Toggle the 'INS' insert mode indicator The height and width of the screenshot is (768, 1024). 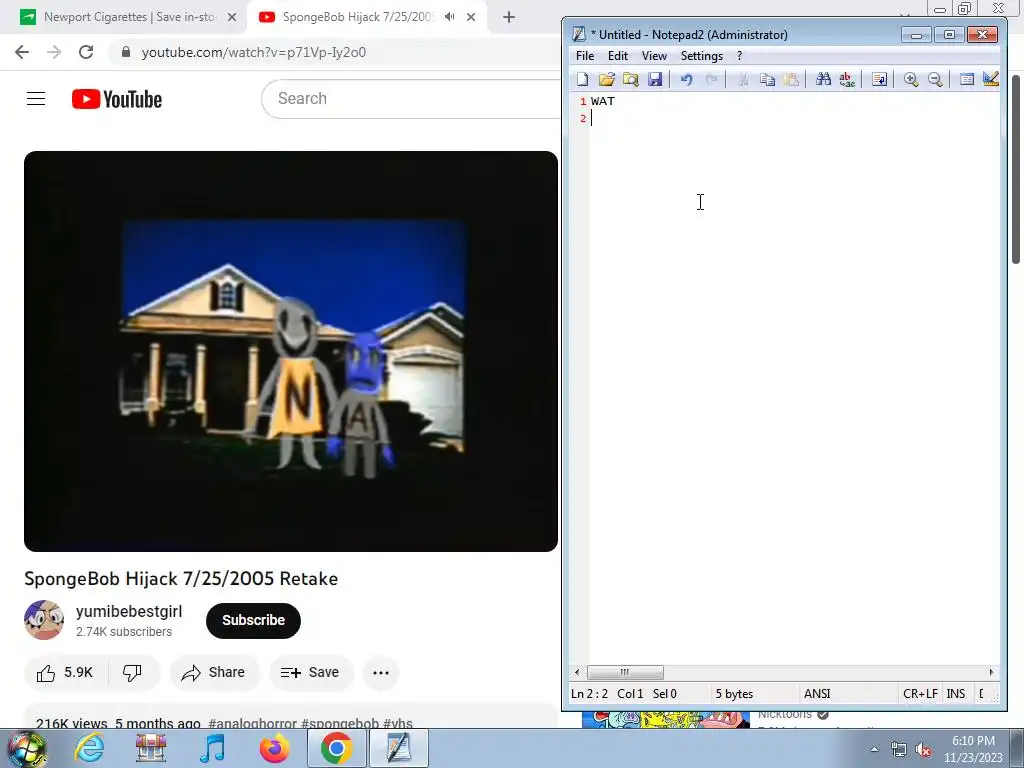click(955, 694)
